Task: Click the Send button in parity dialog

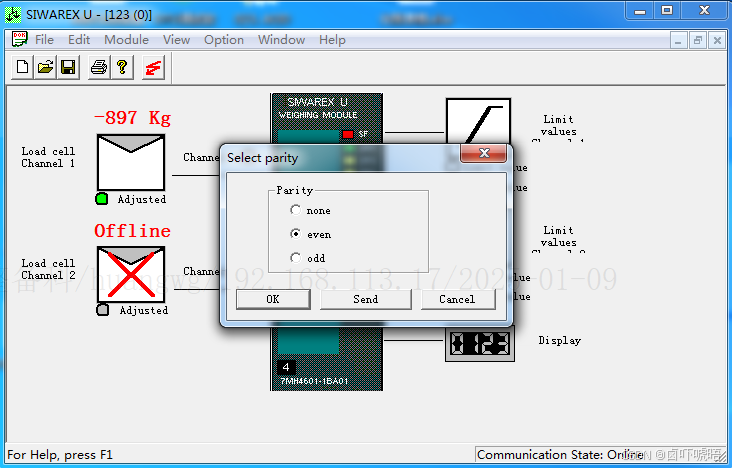Action: coord(366,299)
